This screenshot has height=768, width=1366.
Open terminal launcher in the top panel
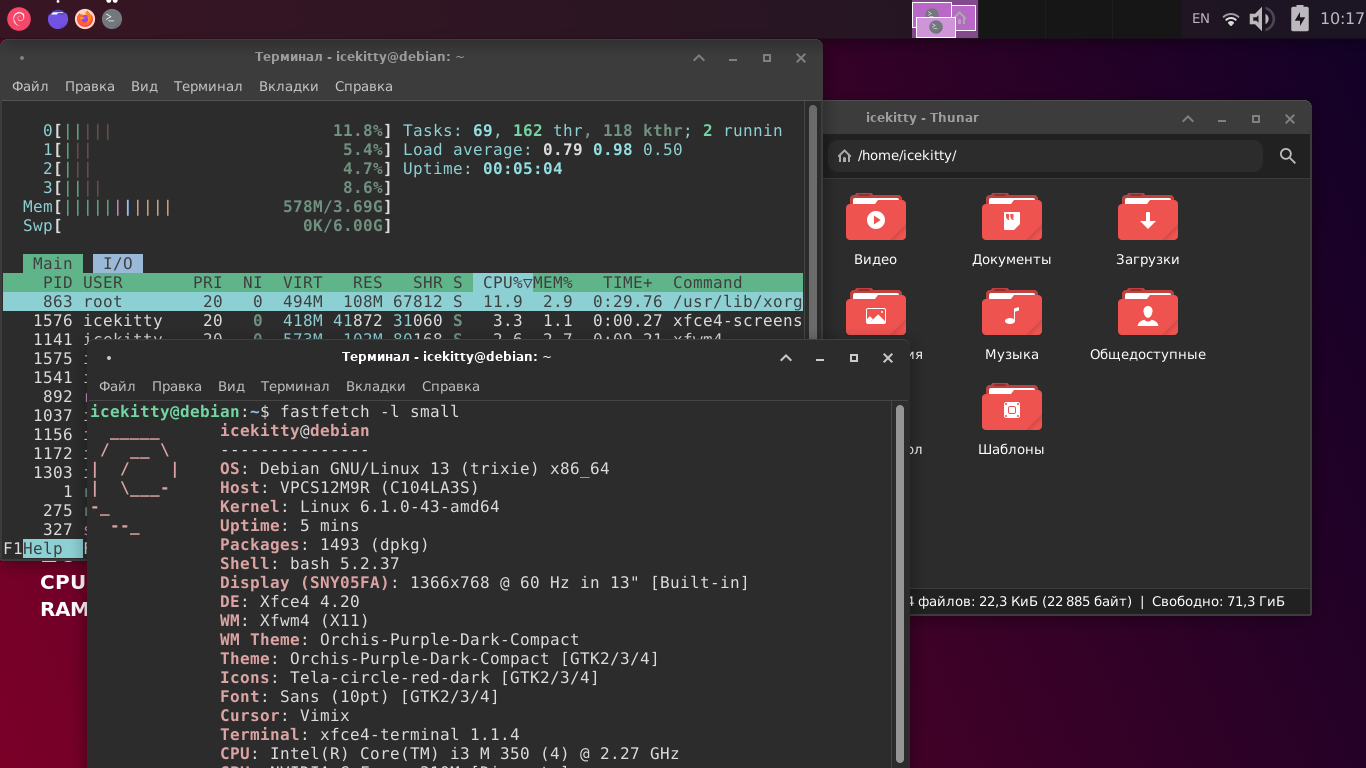112,18
